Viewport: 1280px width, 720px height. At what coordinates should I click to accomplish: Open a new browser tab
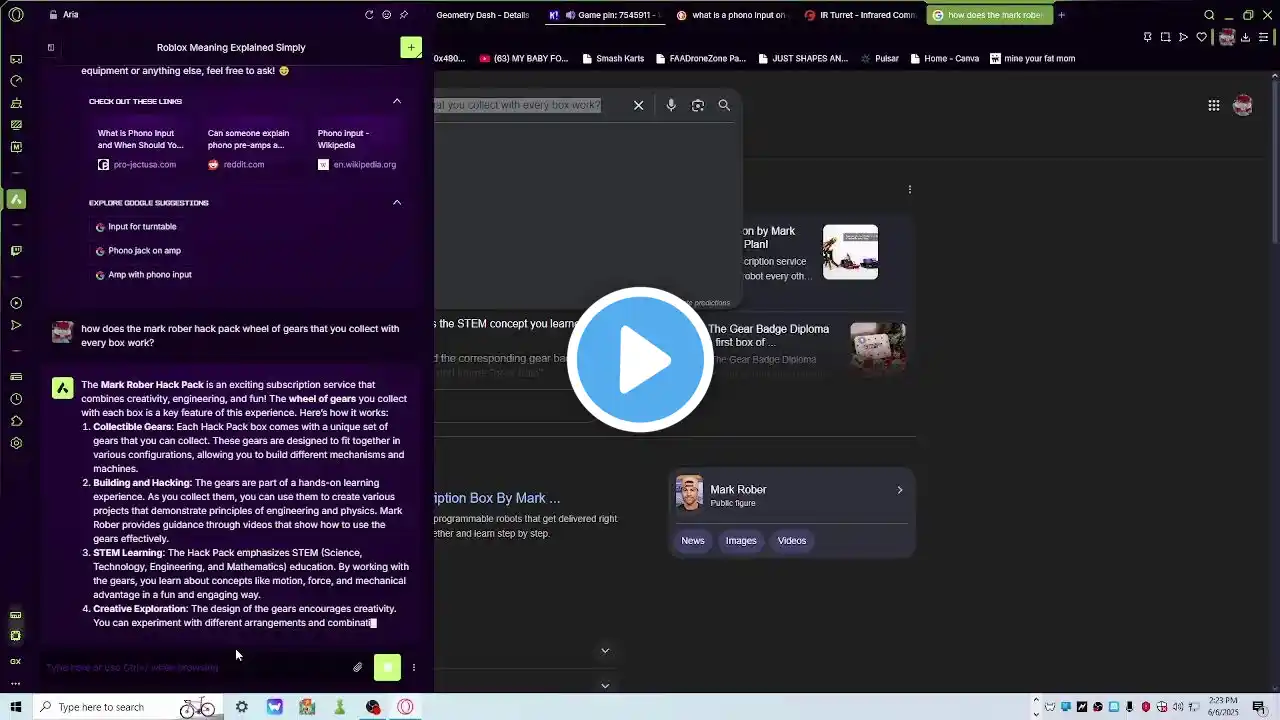click(1061, 15)
